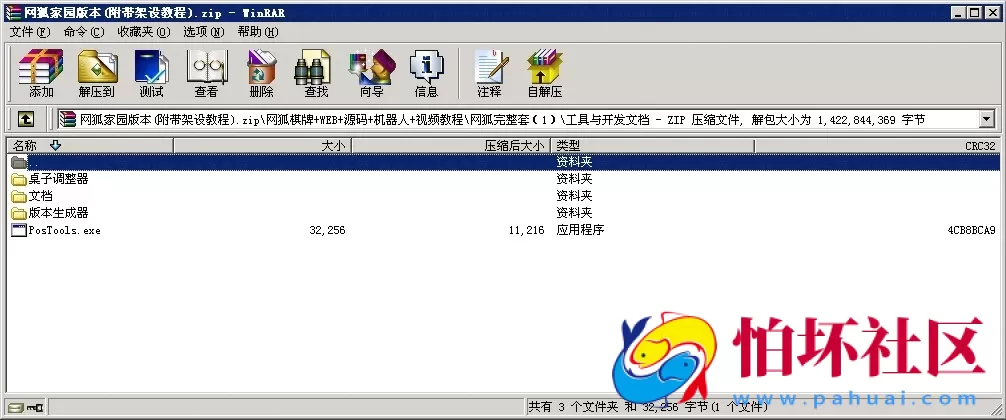Open the Comment (注释) toolbar icon
The image size is (1006, 420).
click(489, 73)
